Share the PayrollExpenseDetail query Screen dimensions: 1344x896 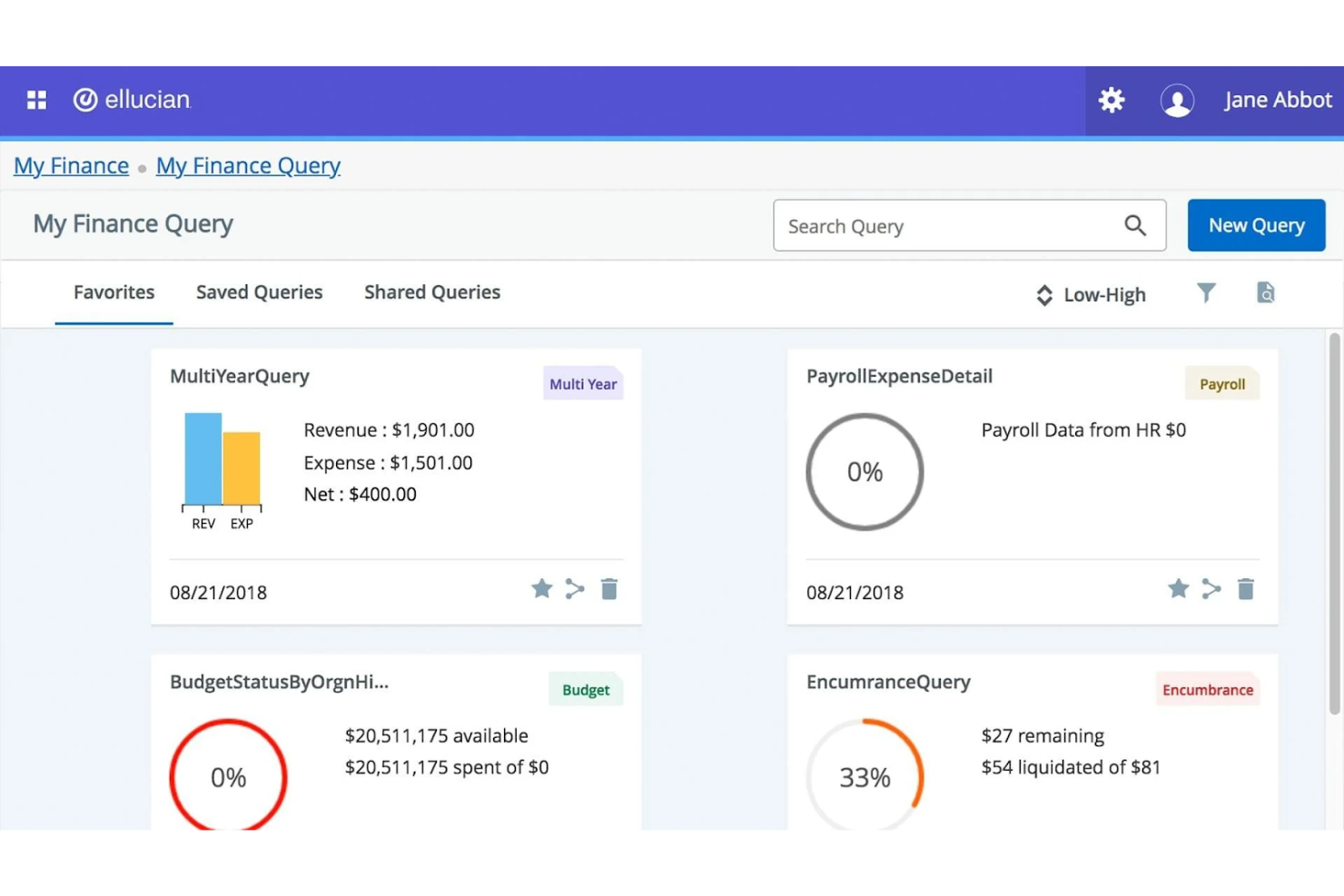pos(1211,589)
